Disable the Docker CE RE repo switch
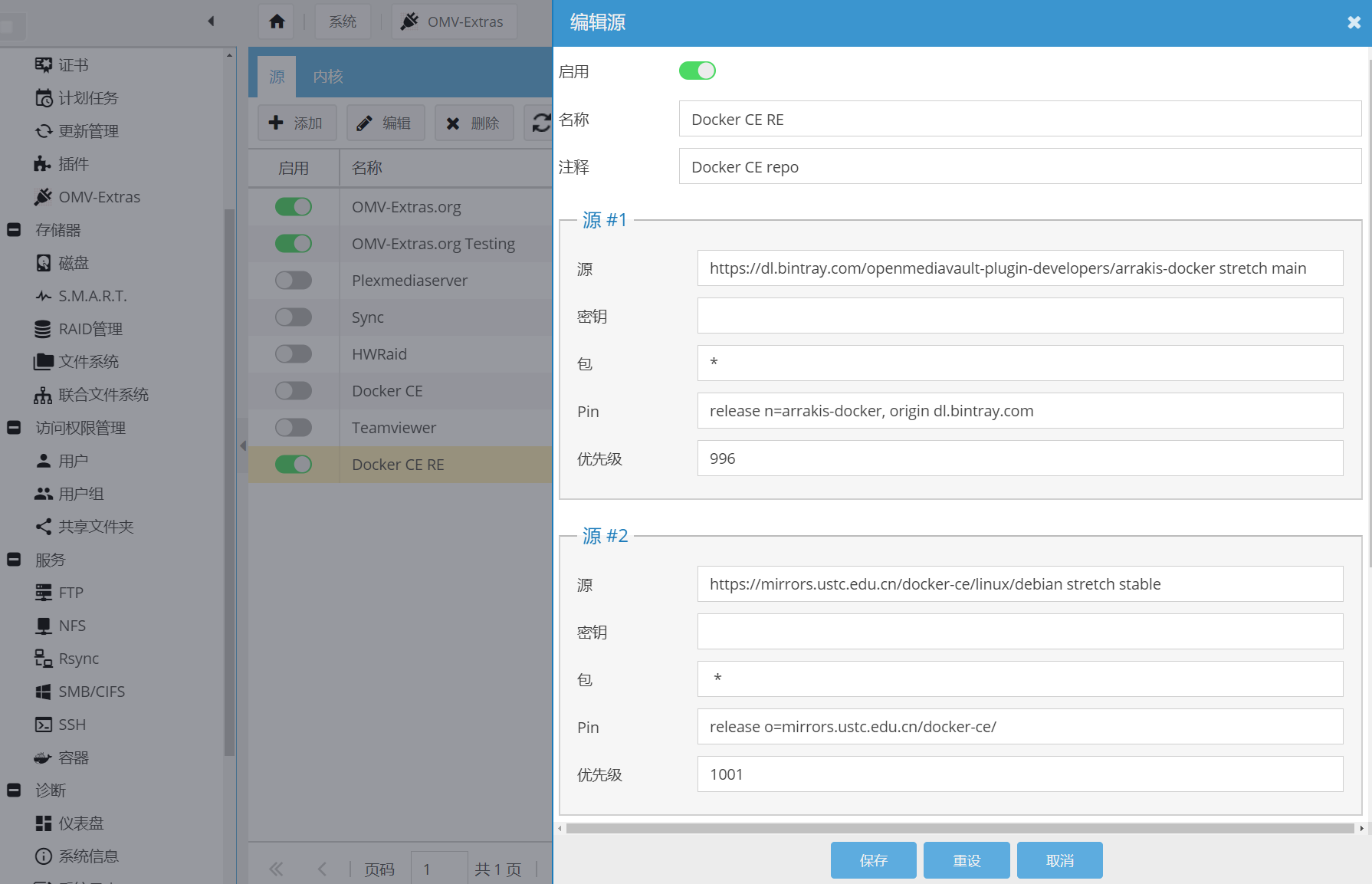This screenshot has height=884, width=1372. [294, 465]
